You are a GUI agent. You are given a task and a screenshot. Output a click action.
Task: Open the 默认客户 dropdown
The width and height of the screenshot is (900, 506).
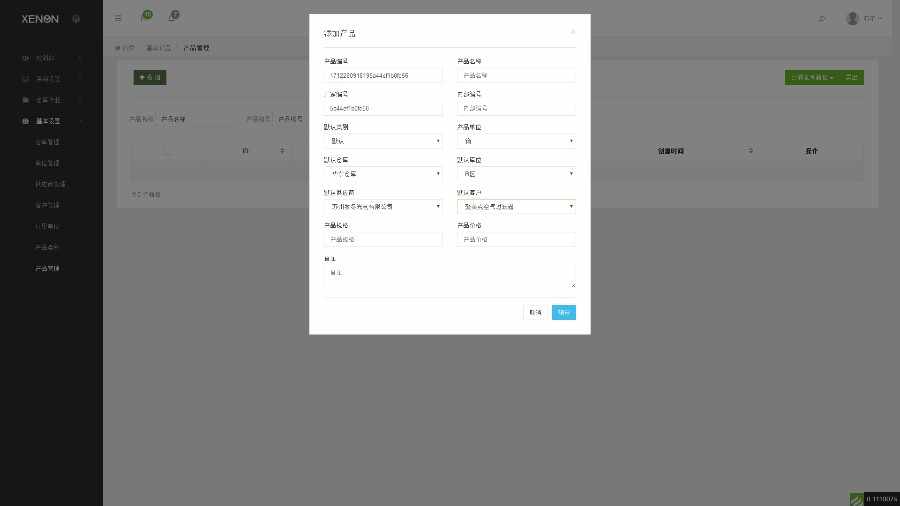[516, 206]
